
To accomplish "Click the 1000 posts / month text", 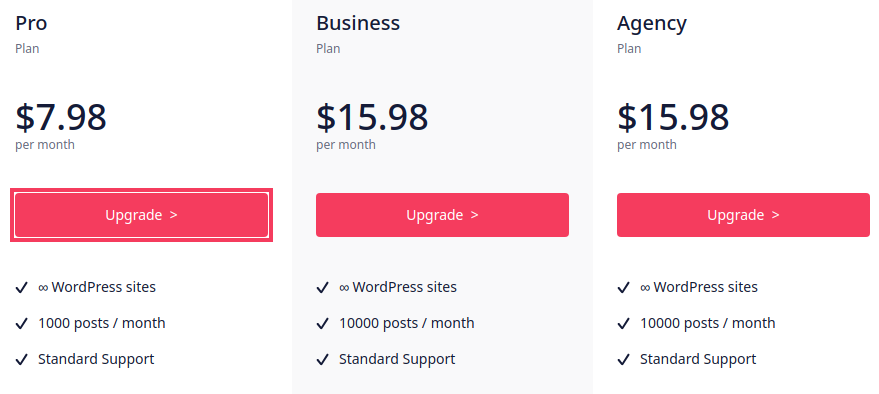I will tap(101, 323).
